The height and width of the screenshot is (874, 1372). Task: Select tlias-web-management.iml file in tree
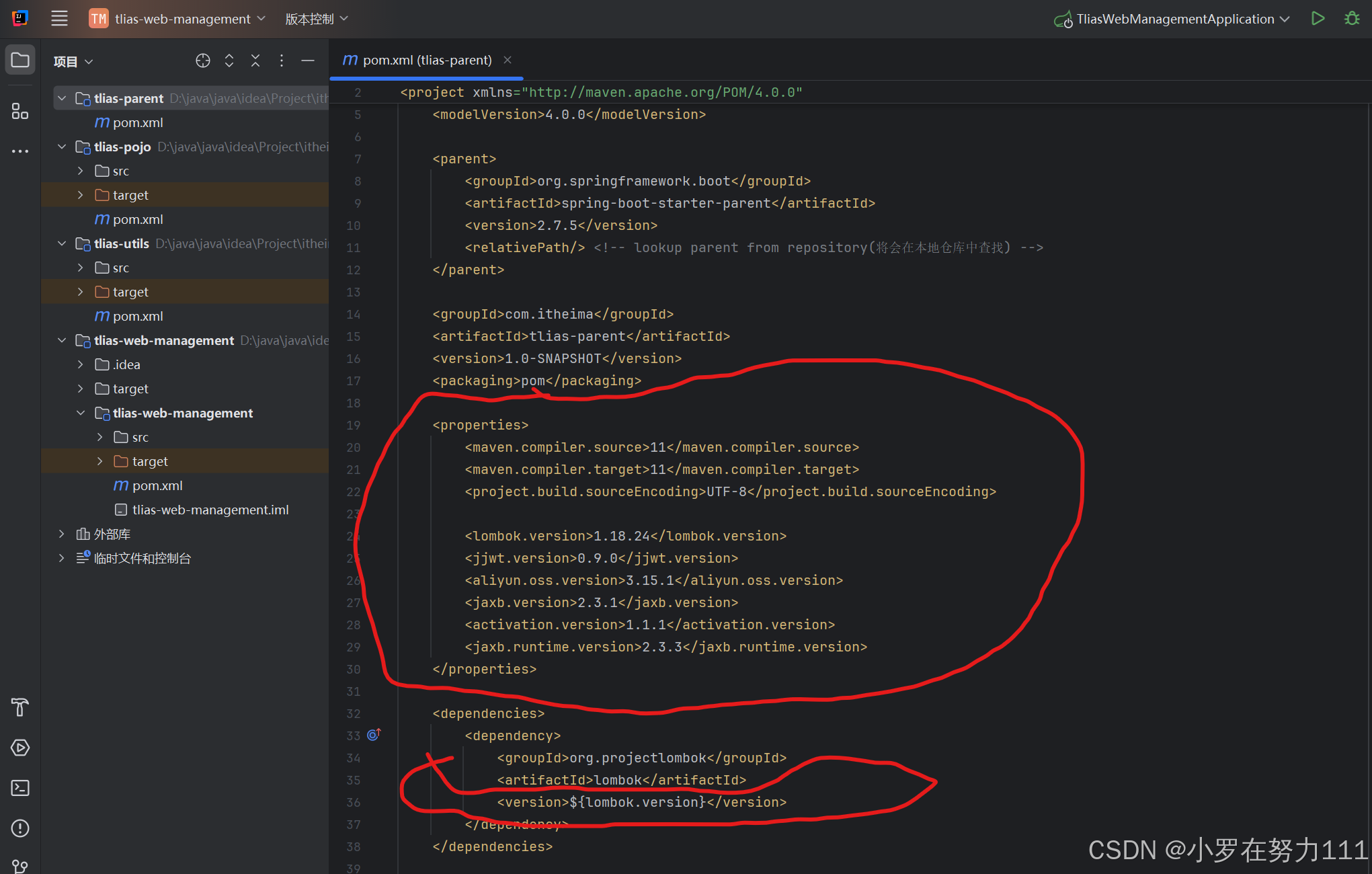pyautogui.click(x=210, y=510)
